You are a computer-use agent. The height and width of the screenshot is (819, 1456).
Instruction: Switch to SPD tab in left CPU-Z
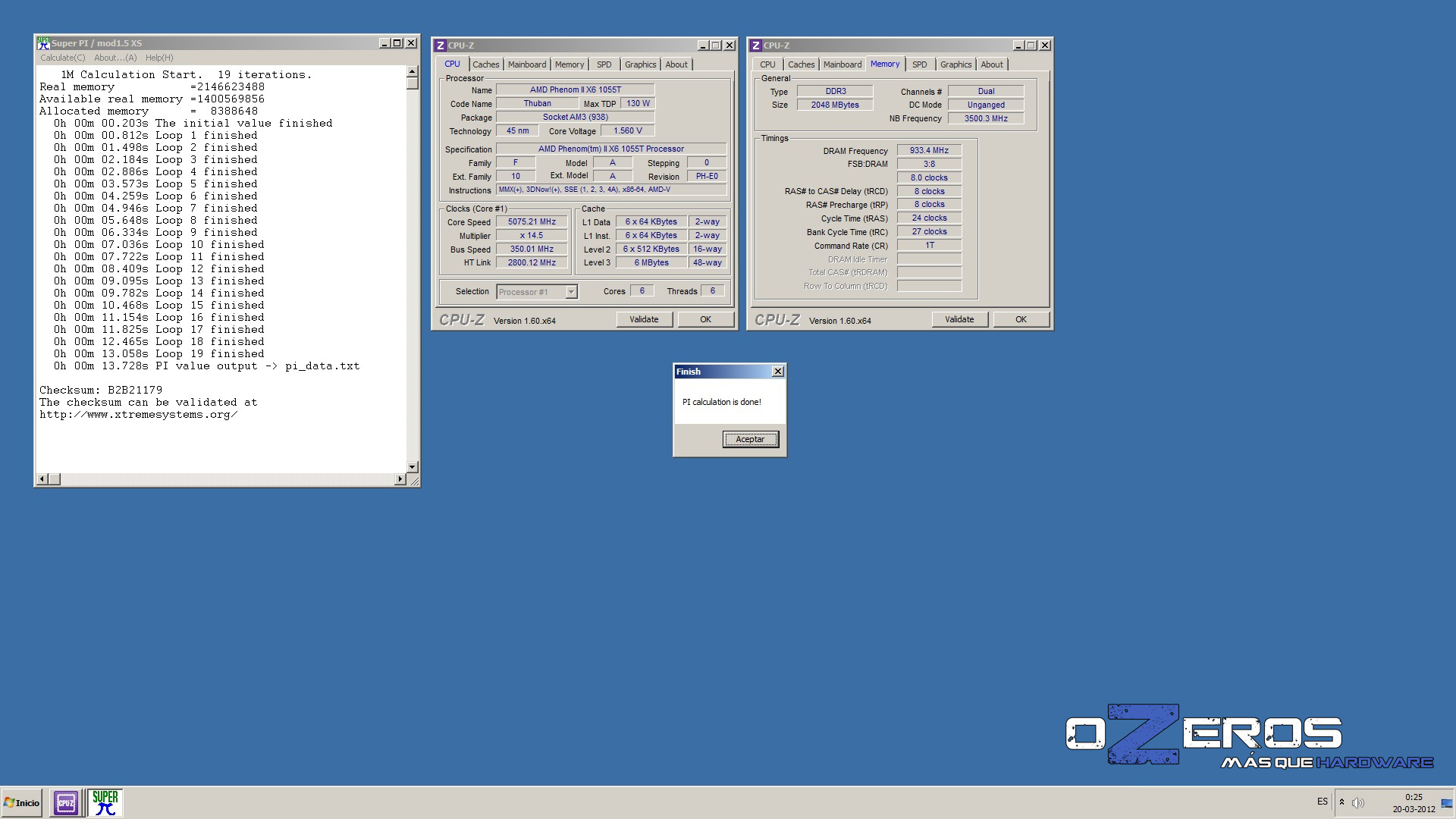pyautogui.click(x=604, y=64)
